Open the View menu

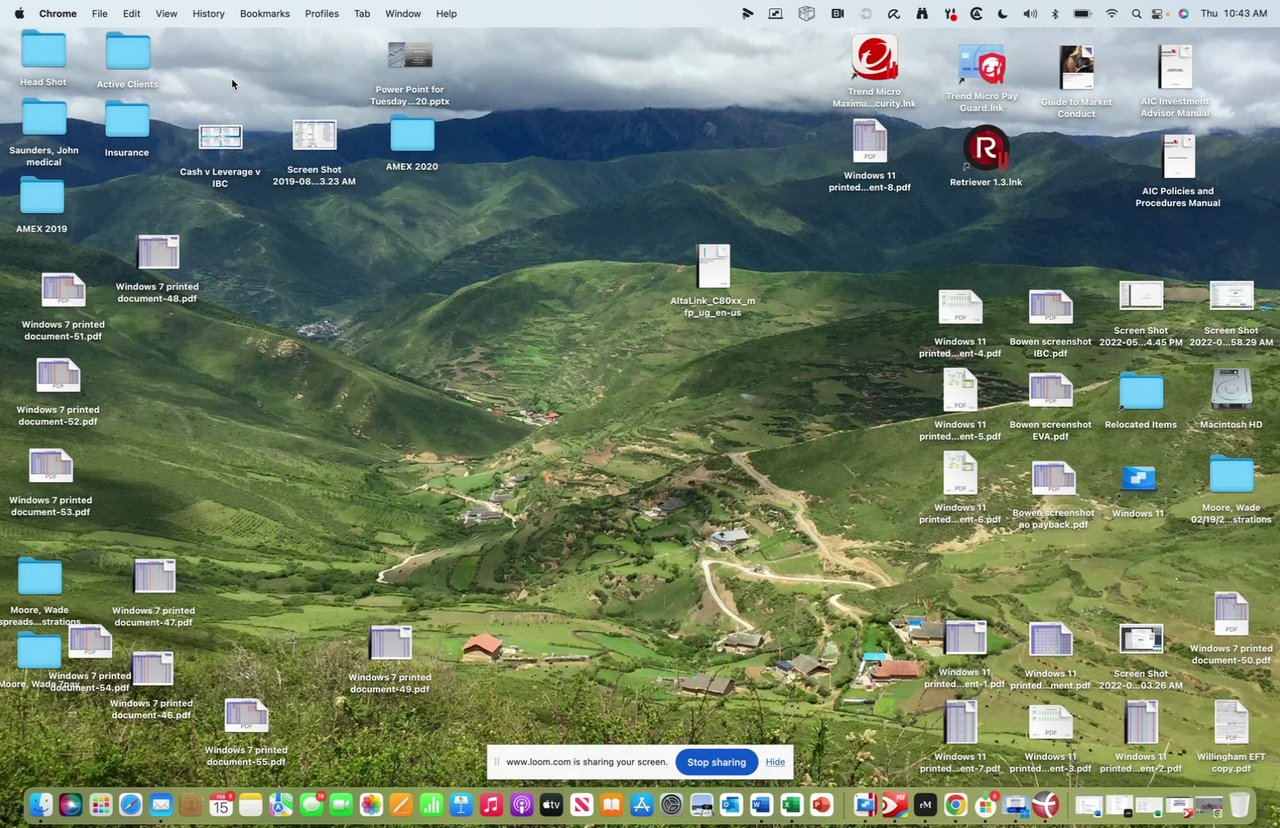166,13
